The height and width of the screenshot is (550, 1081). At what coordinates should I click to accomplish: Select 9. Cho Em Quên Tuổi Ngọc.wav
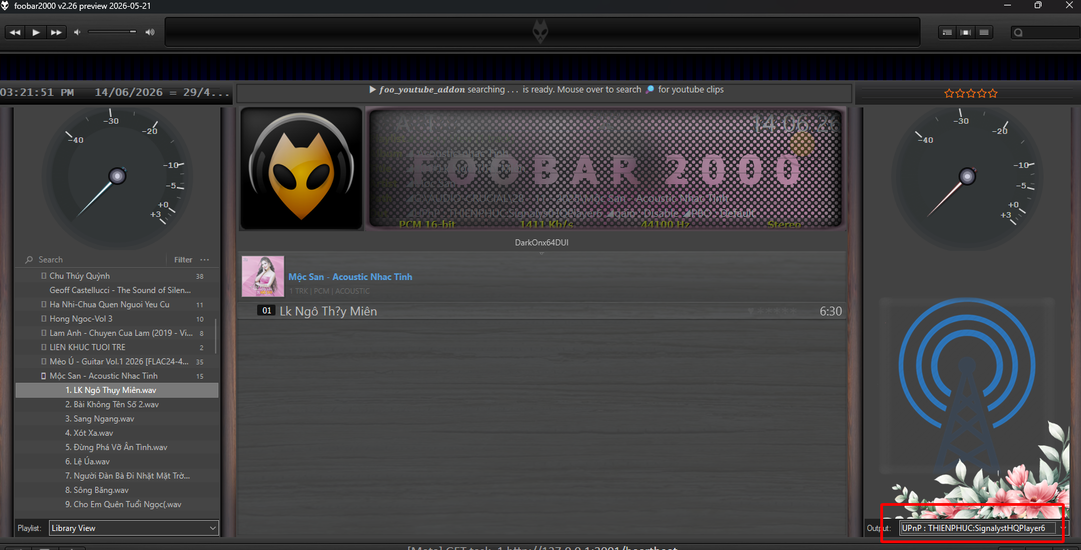click(x=123, y=505)
